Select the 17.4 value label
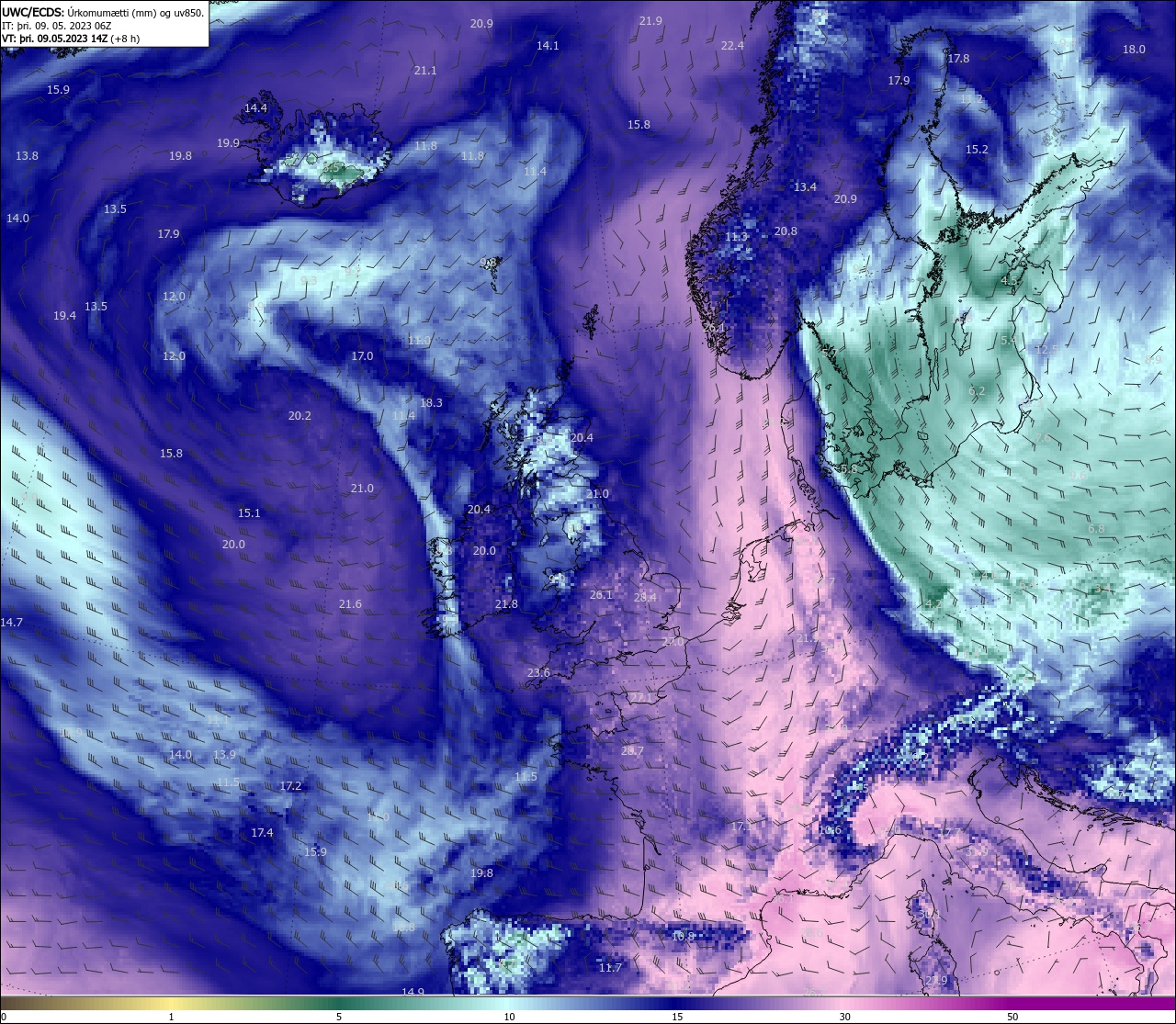Screen dimensions: 1176x1024 [262, 832]
